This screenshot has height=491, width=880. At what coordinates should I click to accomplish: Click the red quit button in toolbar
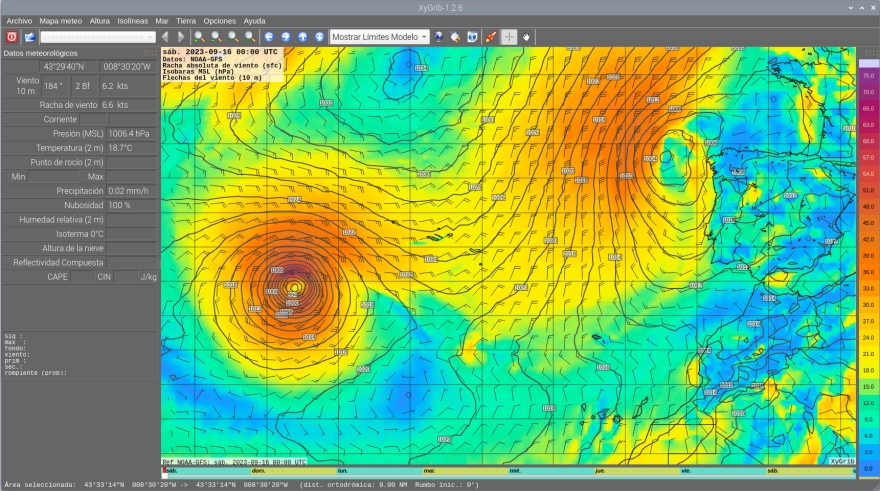(12, 36)
